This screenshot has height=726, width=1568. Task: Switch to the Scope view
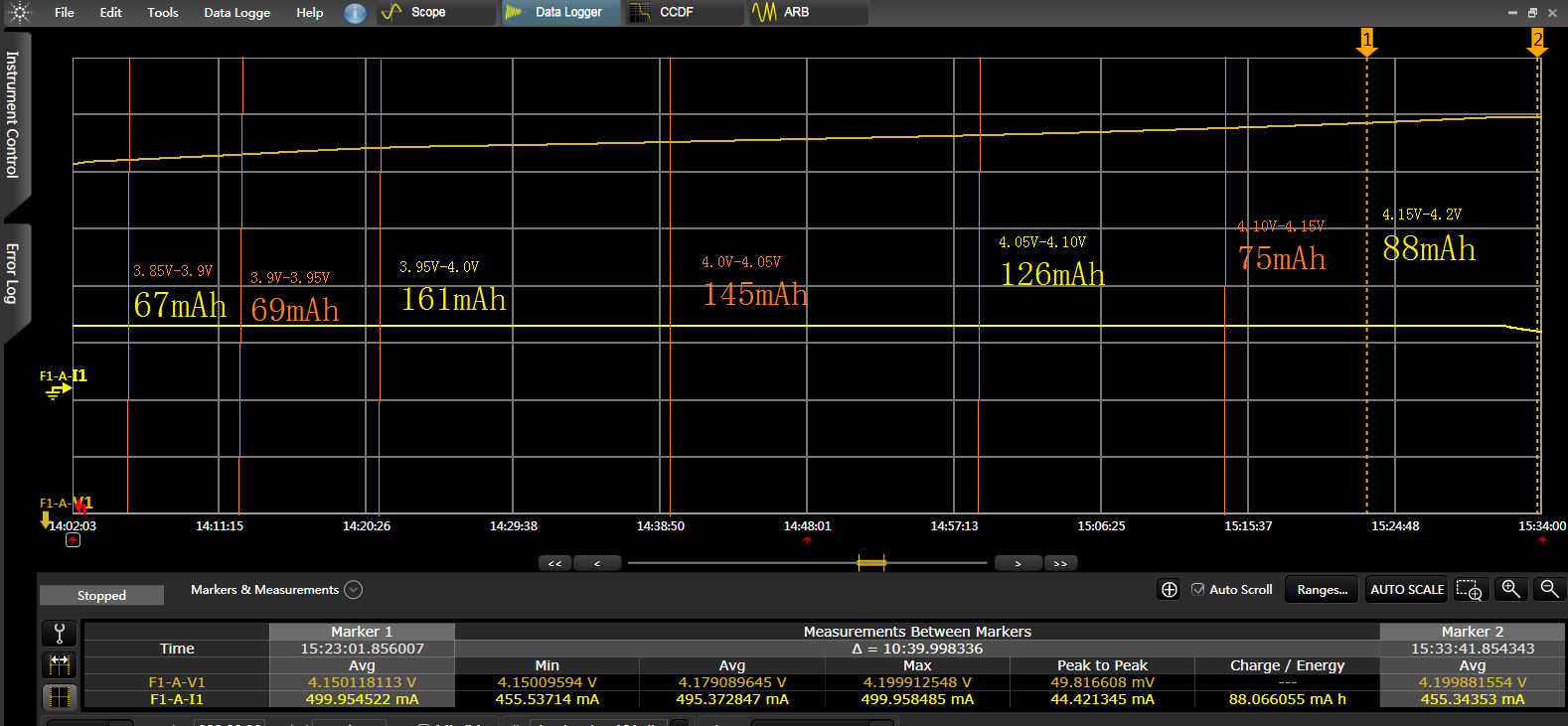(436, 13)
